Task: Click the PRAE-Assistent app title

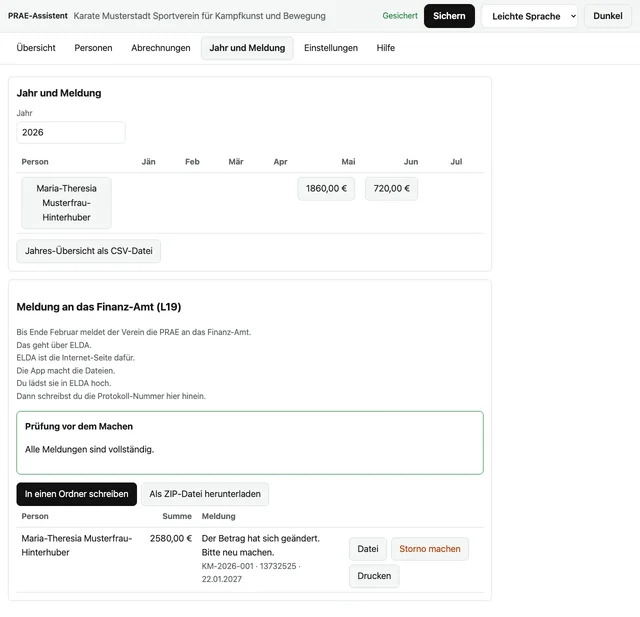Action: pos(38,16)
